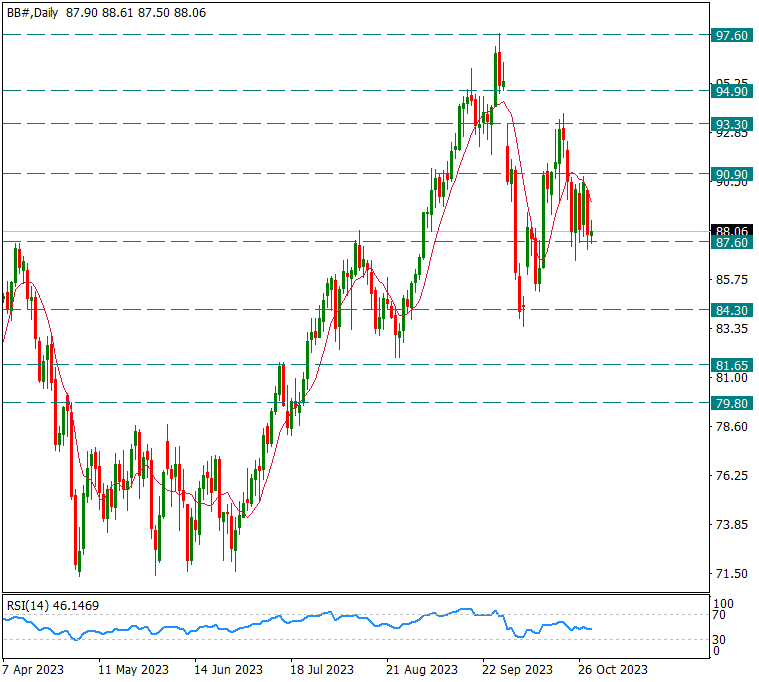759x682 pixels.
Task: Click the 93.30 price level label
Action: coord(732,124)
